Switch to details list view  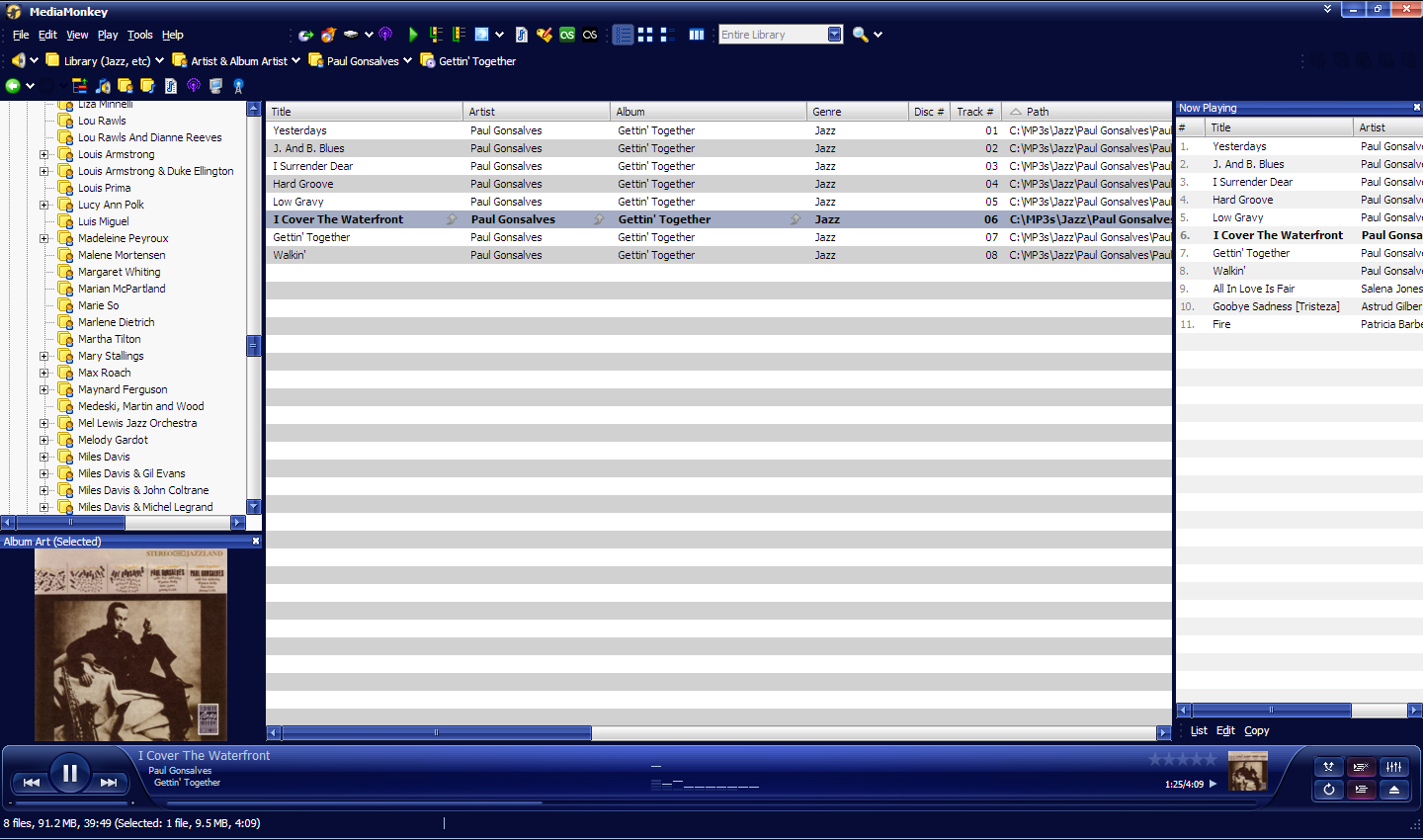coord(623,35)
